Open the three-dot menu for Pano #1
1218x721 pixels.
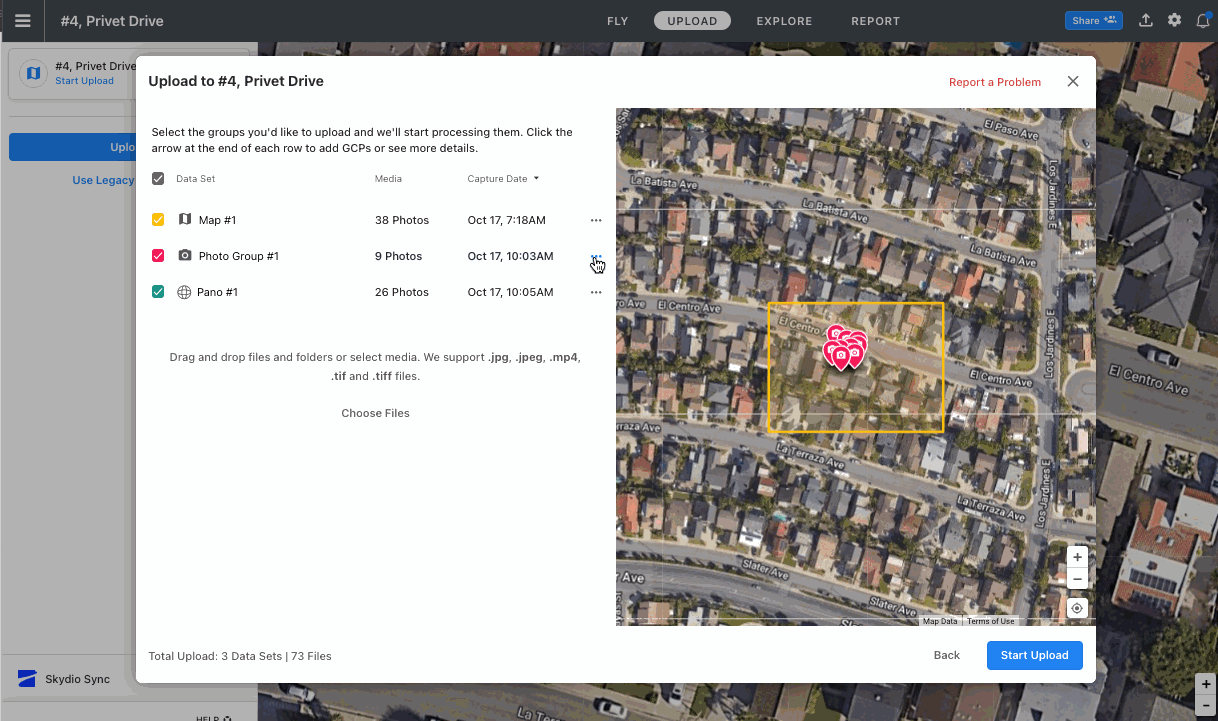pos(596,291)
